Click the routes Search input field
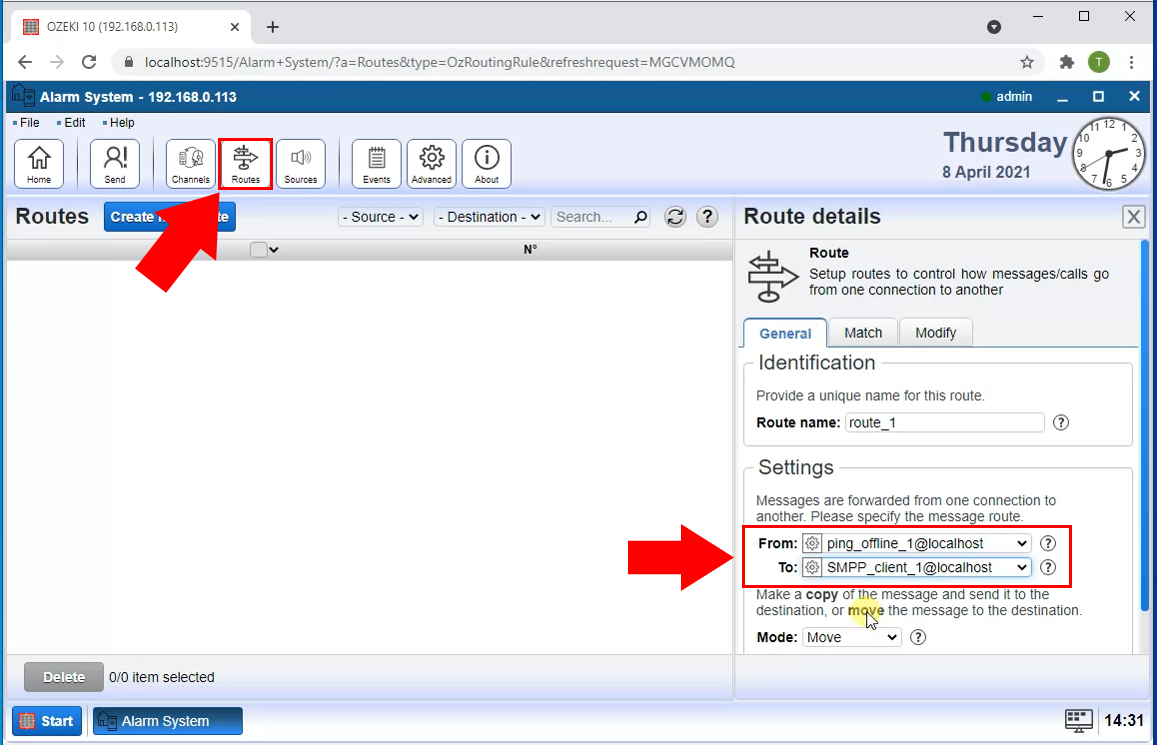 [592, 217]
